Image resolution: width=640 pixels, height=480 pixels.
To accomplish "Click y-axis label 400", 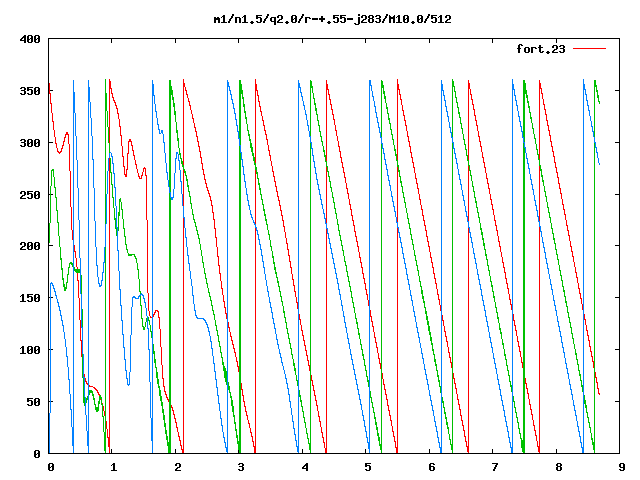I will tap(30, 39).
